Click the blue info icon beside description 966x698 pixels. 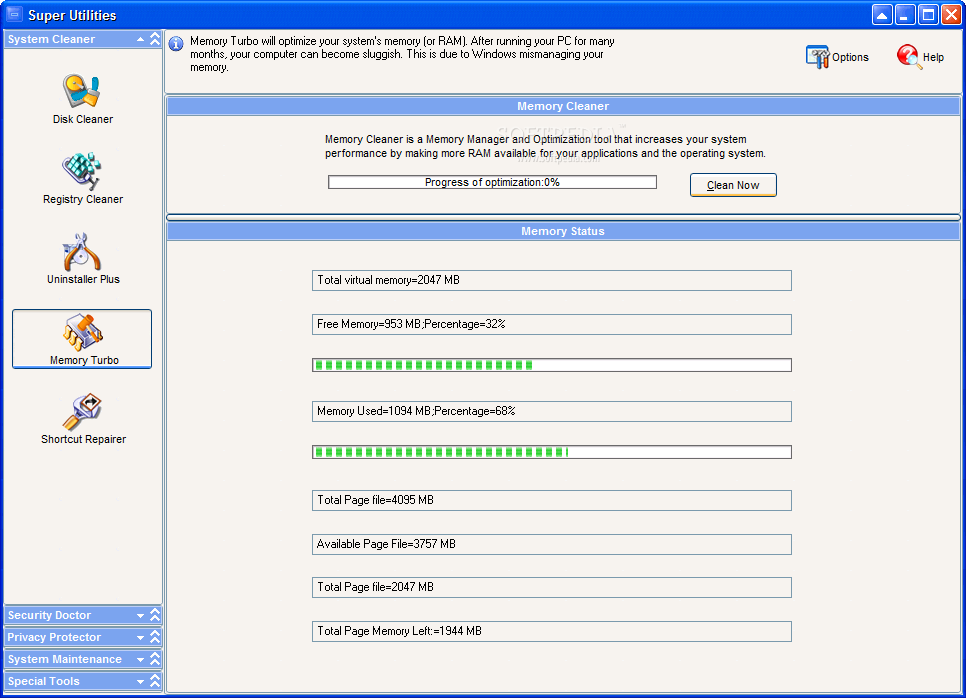click(x=176, y=44)
